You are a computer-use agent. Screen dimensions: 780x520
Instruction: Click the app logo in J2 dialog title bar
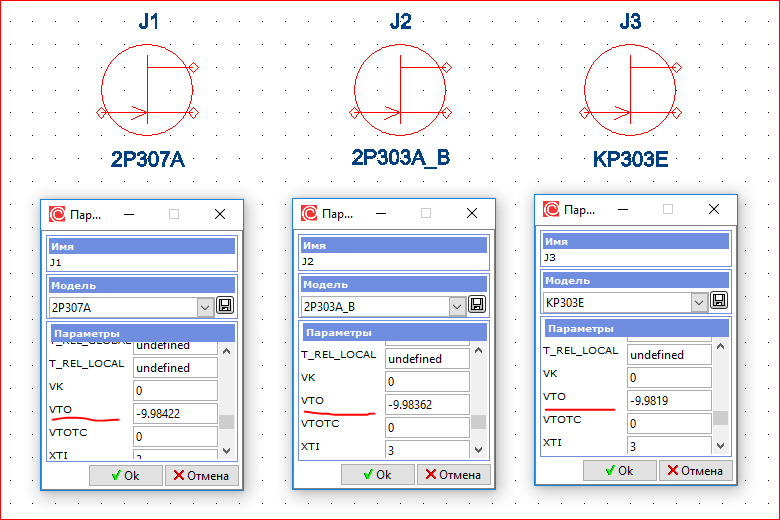click(309, 213)
